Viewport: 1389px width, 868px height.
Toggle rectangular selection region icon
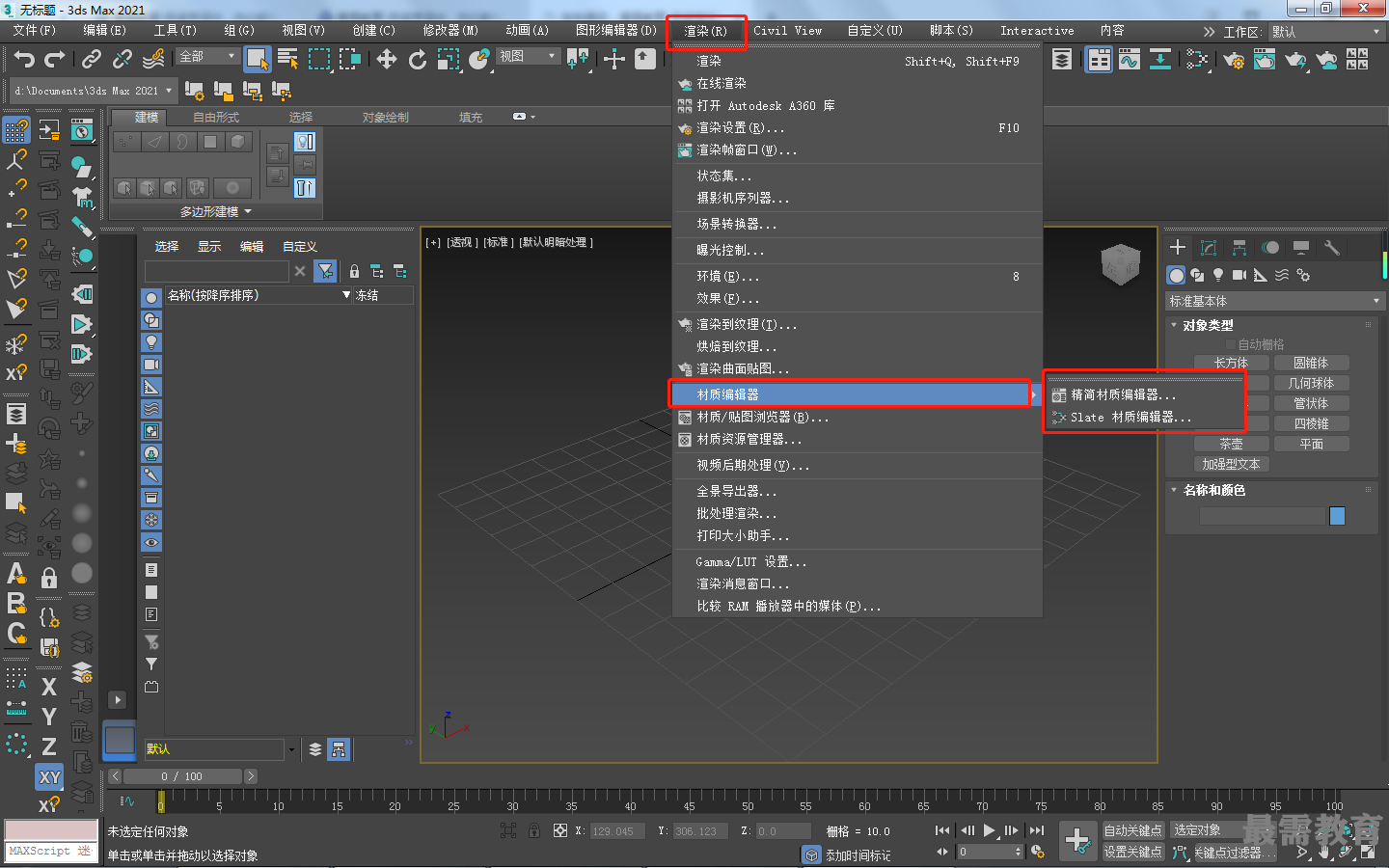click(x=318, y=60)
